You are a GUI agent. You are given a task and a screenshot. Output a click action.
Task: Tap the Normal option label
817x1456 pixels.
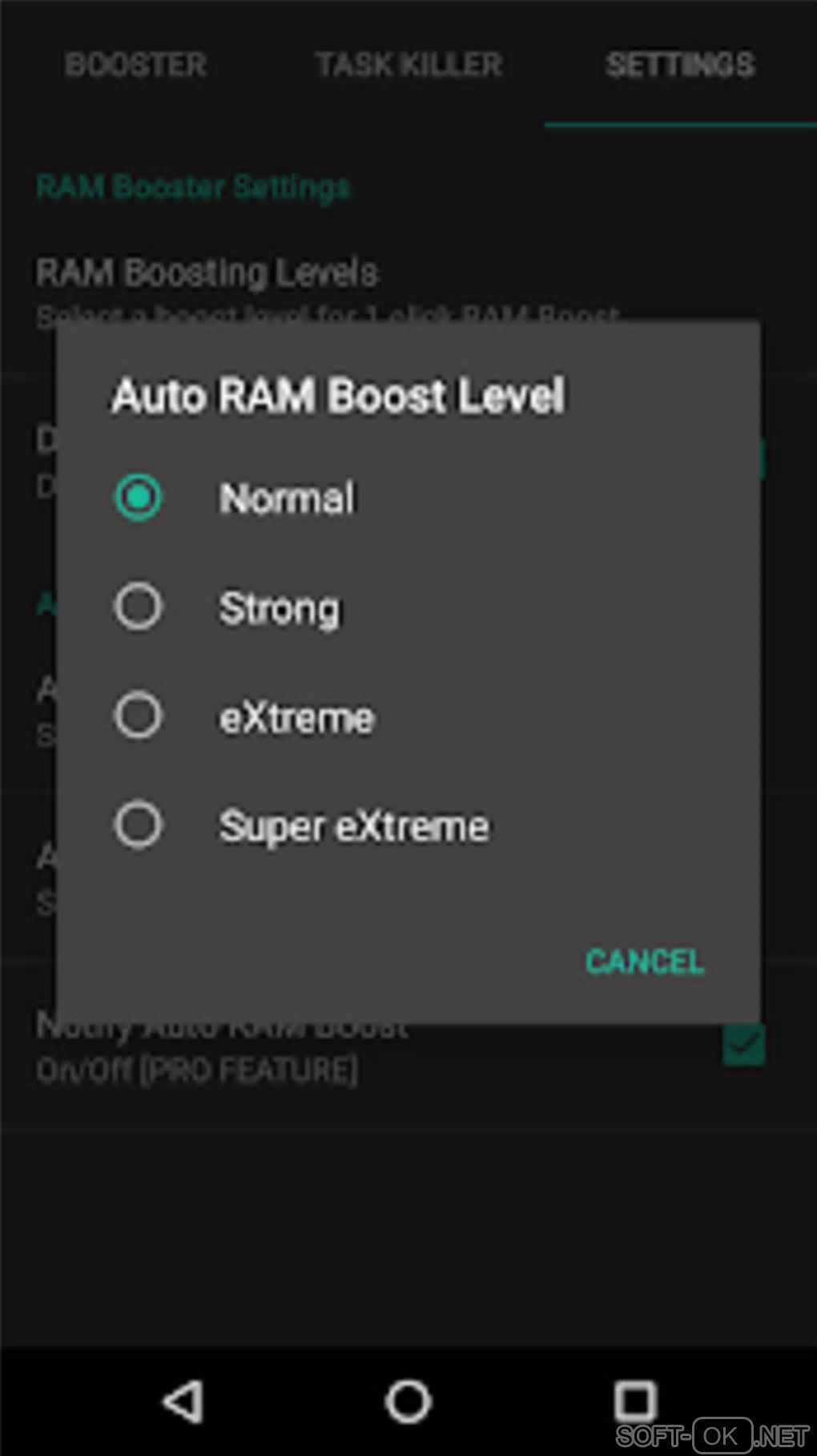287,498
